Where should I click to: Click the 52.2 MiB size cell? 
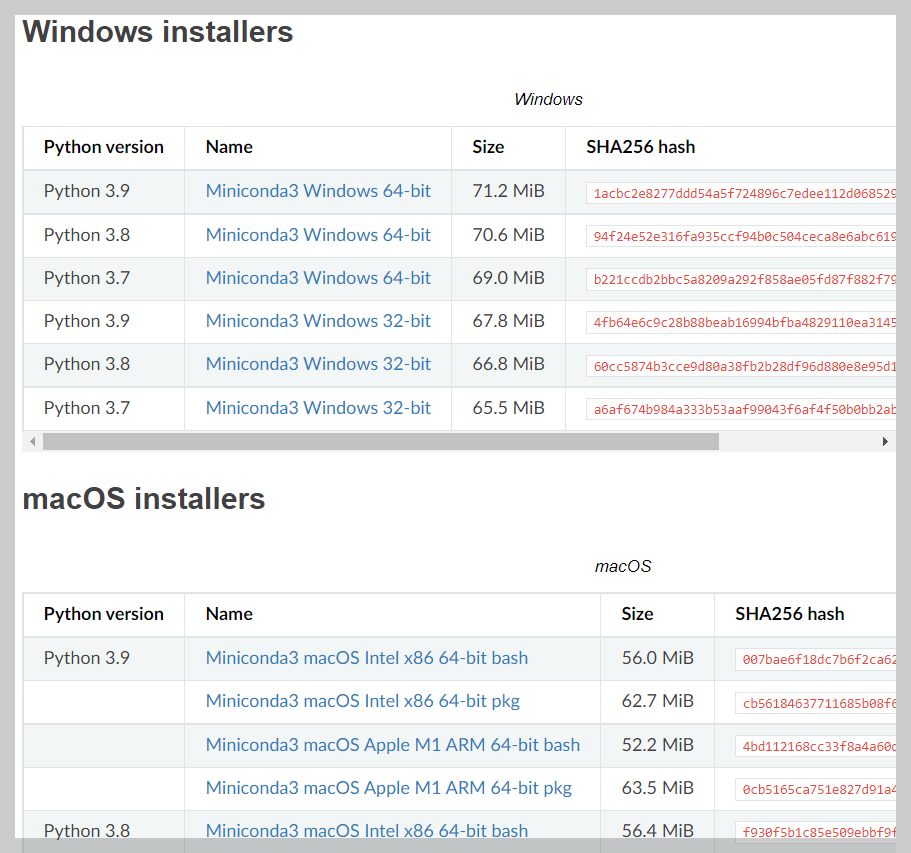[x=658, y=745]
